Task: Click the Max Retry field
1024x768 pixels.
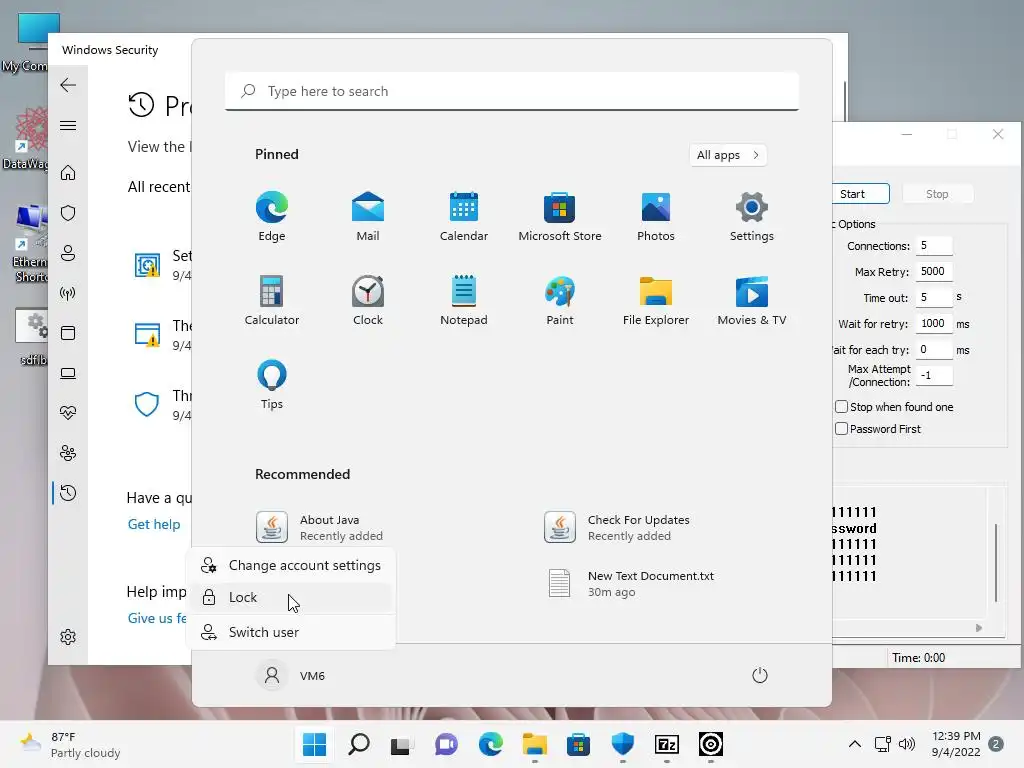Action: (934, 272)
